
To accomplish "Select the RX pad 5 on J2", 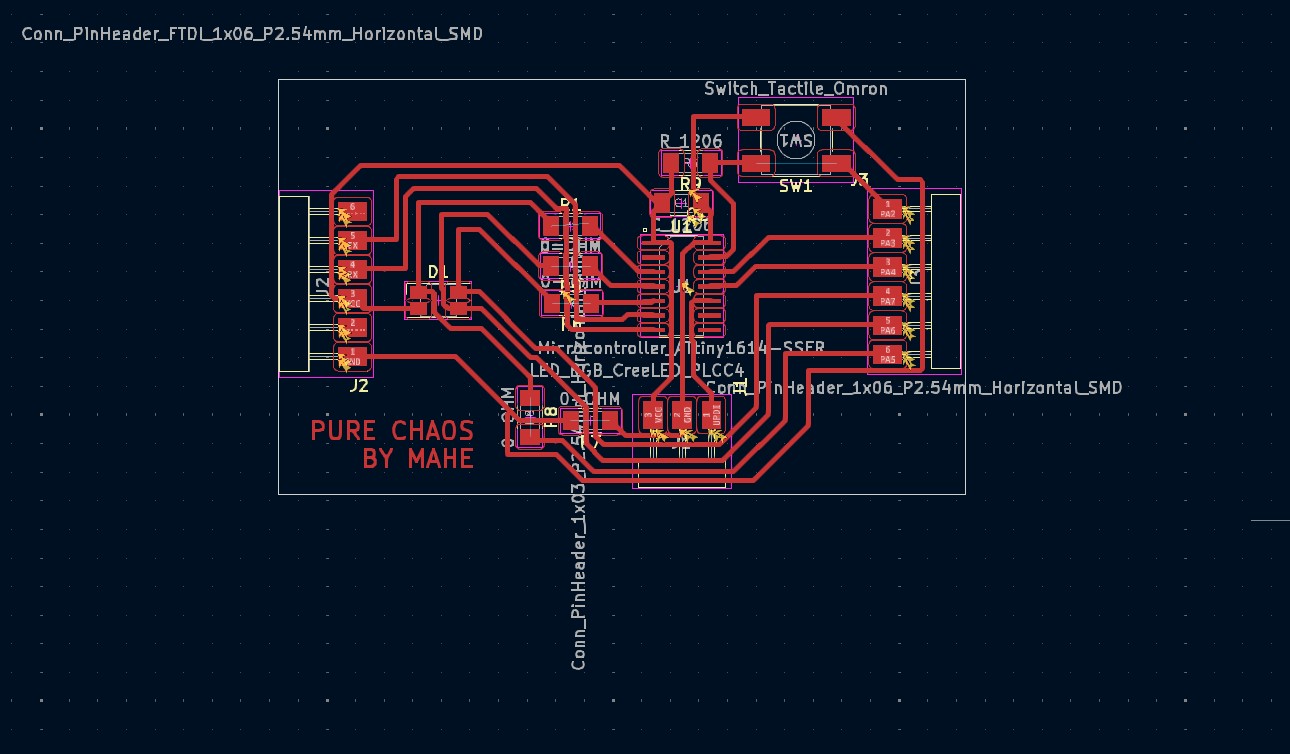I will click(354, 241).
